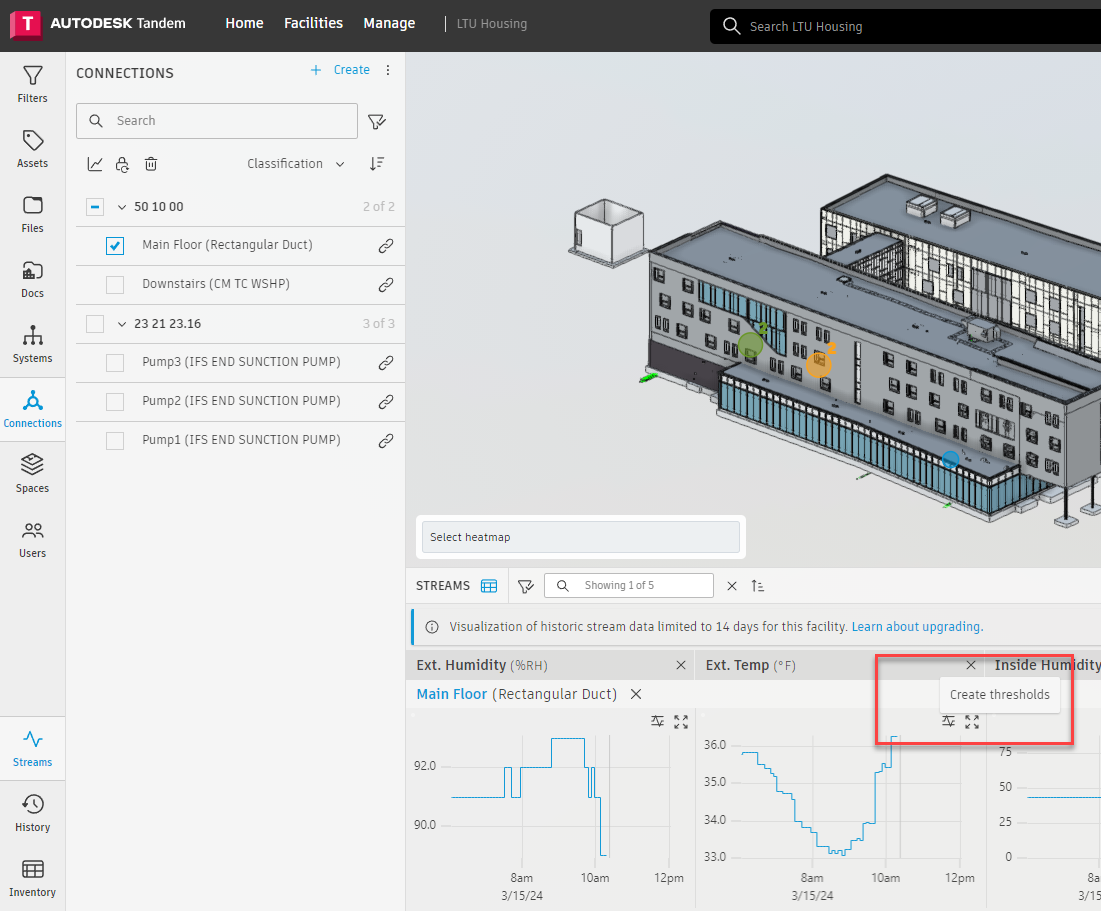Screen dimensions: 1101x911
Task: Open the Docs sidebar panel
Action: tap(32, 280)
